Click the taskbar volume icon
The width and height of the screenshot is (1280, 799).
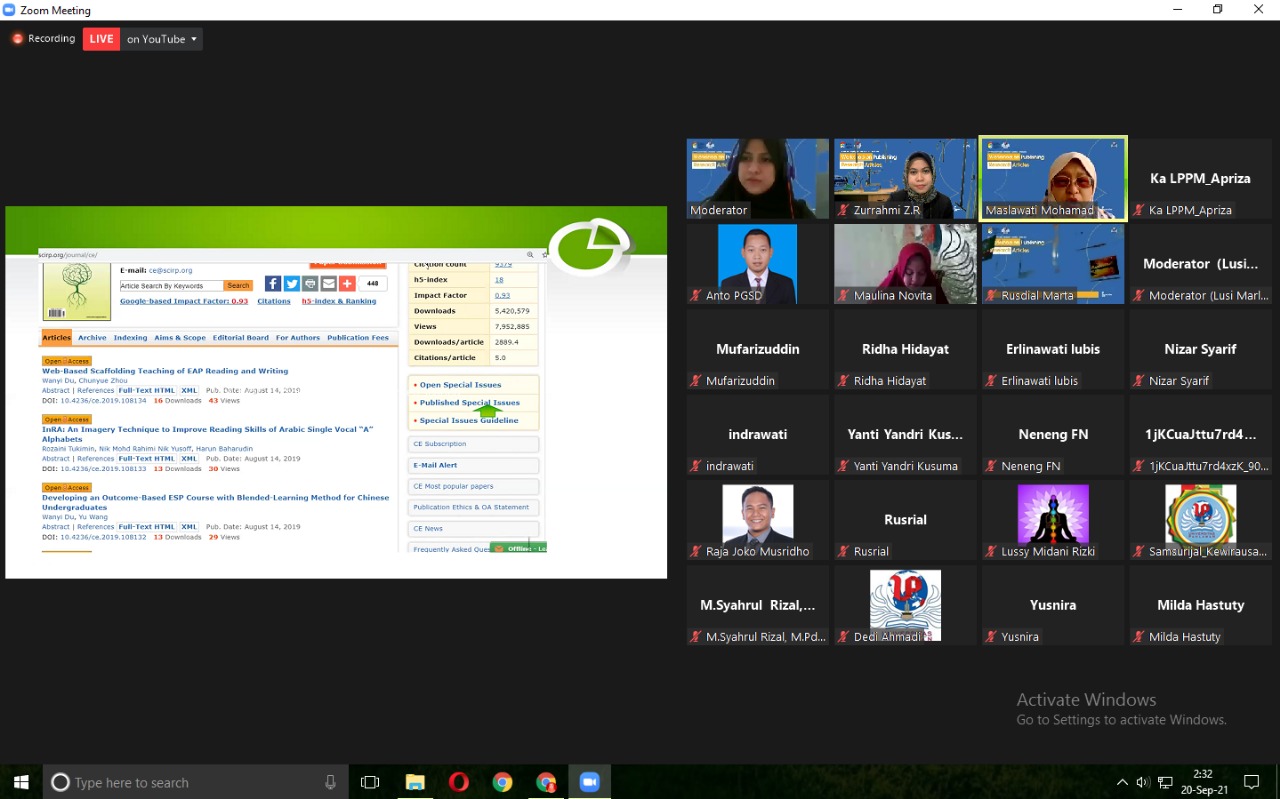click(x=1143, y=782)
